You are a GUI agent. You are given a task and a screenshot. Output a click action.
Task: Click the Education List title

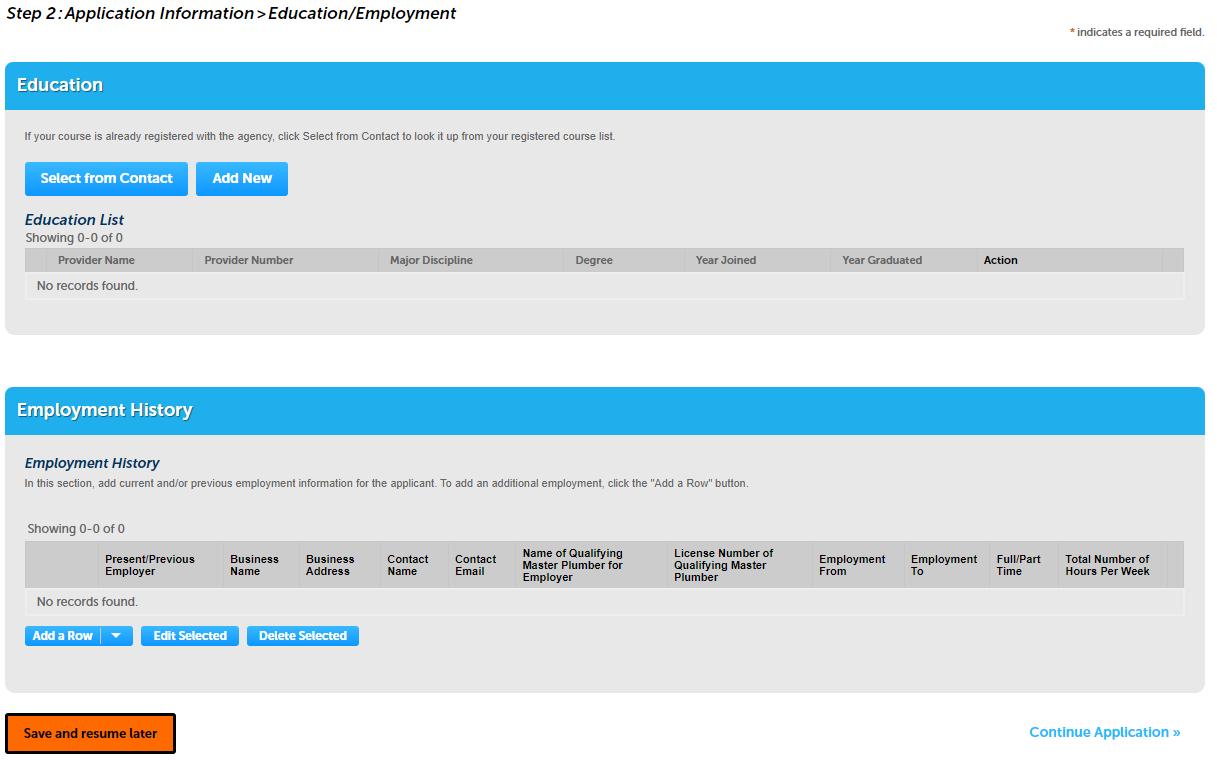pyautogui.click(x=75, y=220)
